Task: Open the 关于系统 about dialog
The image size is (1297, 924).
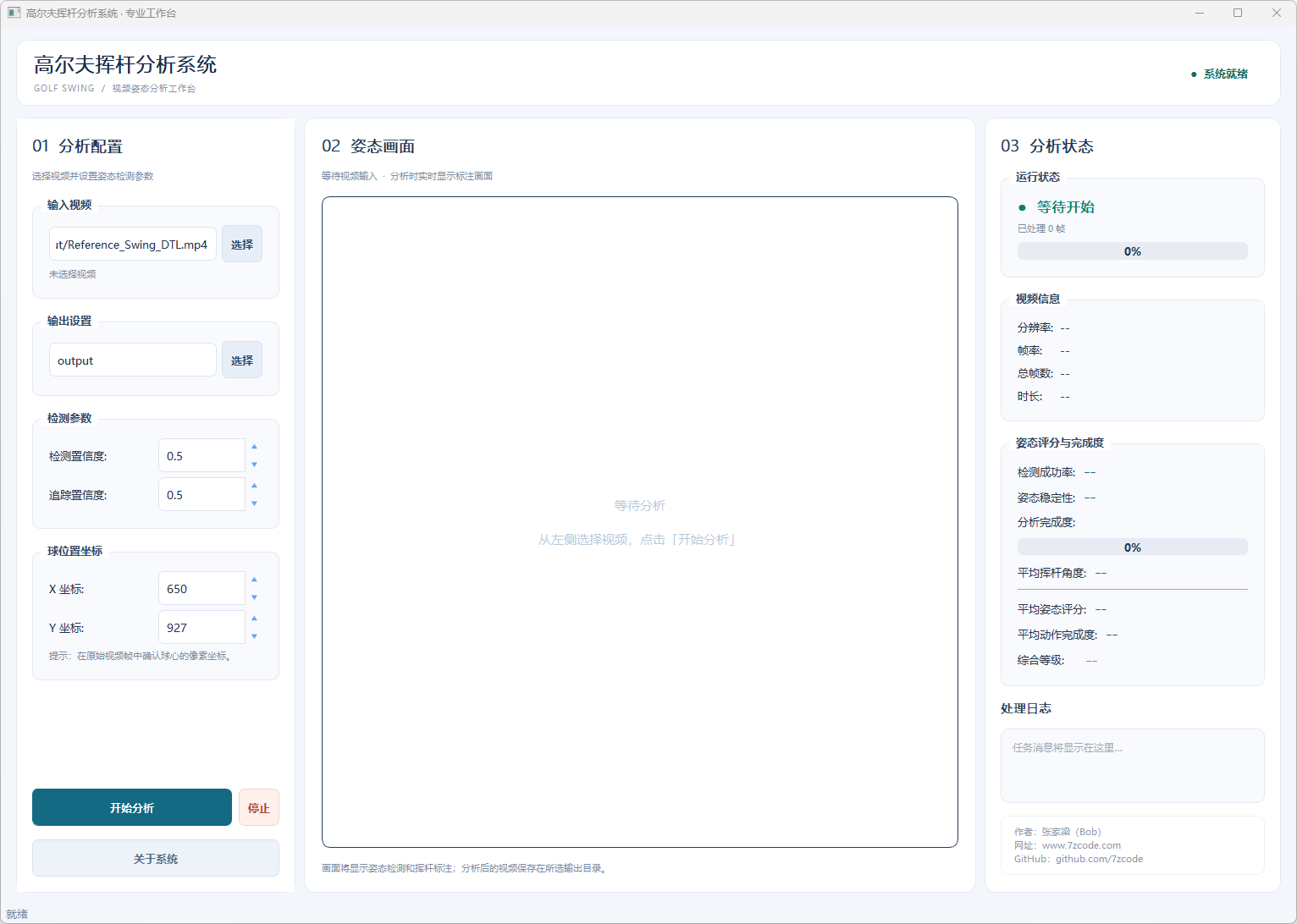Action: point(156,859)
